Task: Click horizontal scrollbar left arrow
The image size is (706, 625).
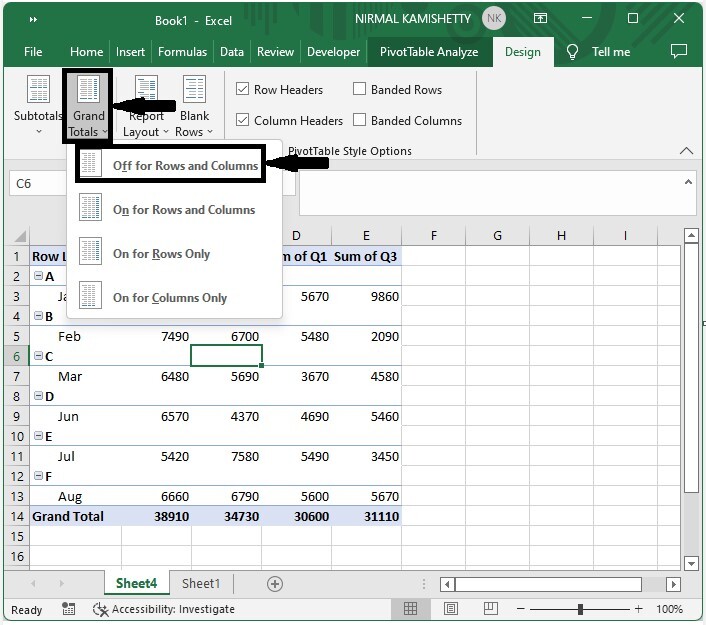Action: [x=447, y=584]
